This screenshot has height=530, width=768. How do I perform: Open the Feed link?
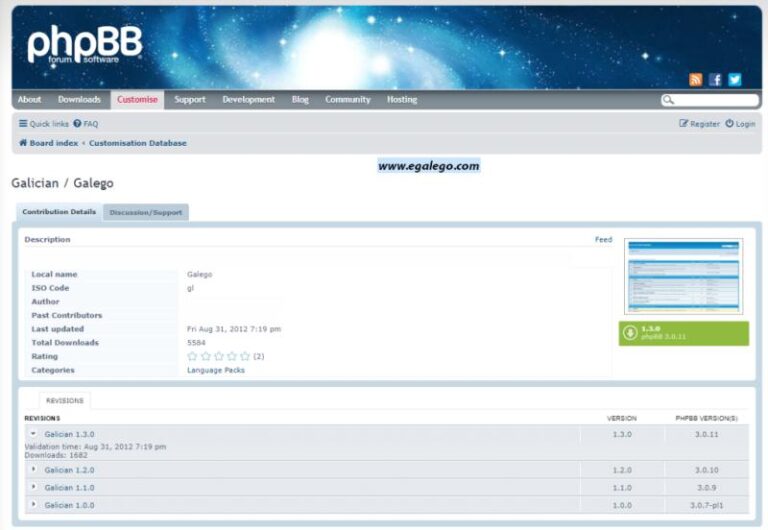click(603, 240)
